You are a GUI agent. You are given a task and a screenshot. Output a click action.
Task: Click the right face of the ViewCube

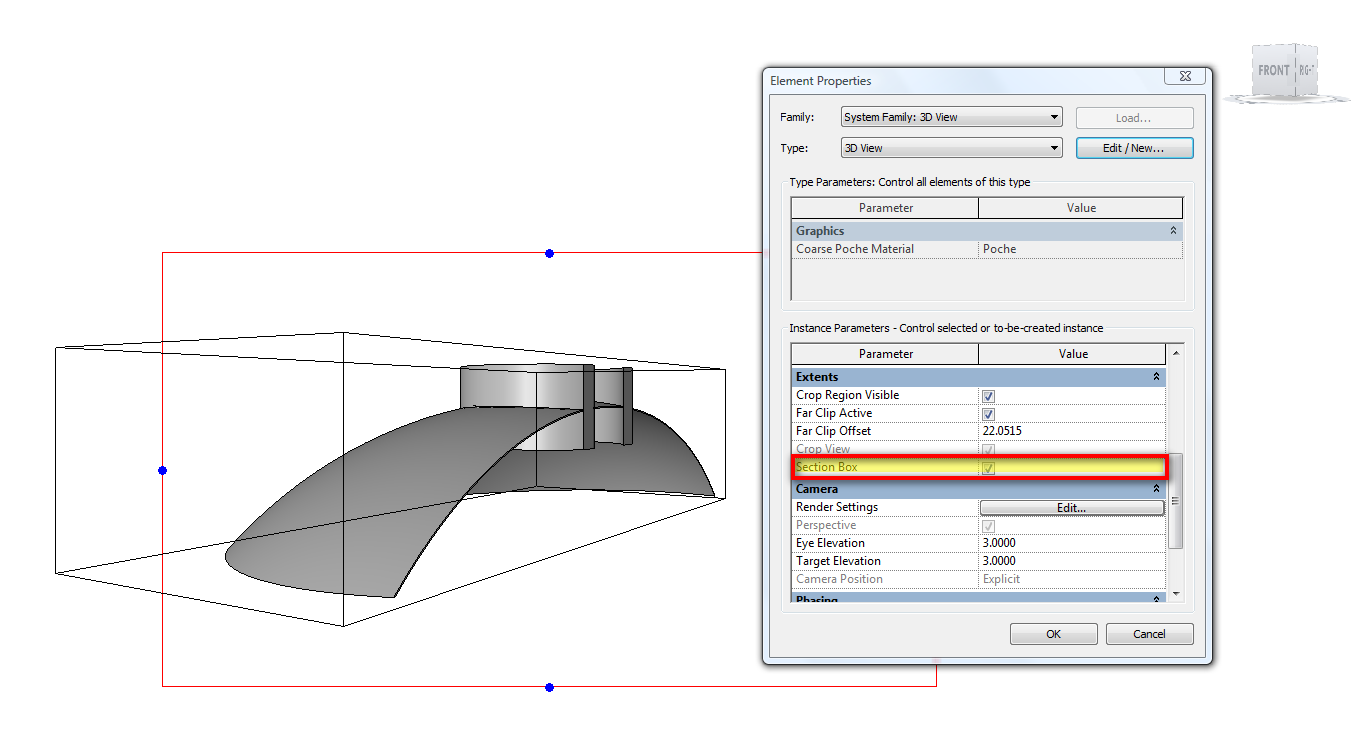[x=1306, y=71]
